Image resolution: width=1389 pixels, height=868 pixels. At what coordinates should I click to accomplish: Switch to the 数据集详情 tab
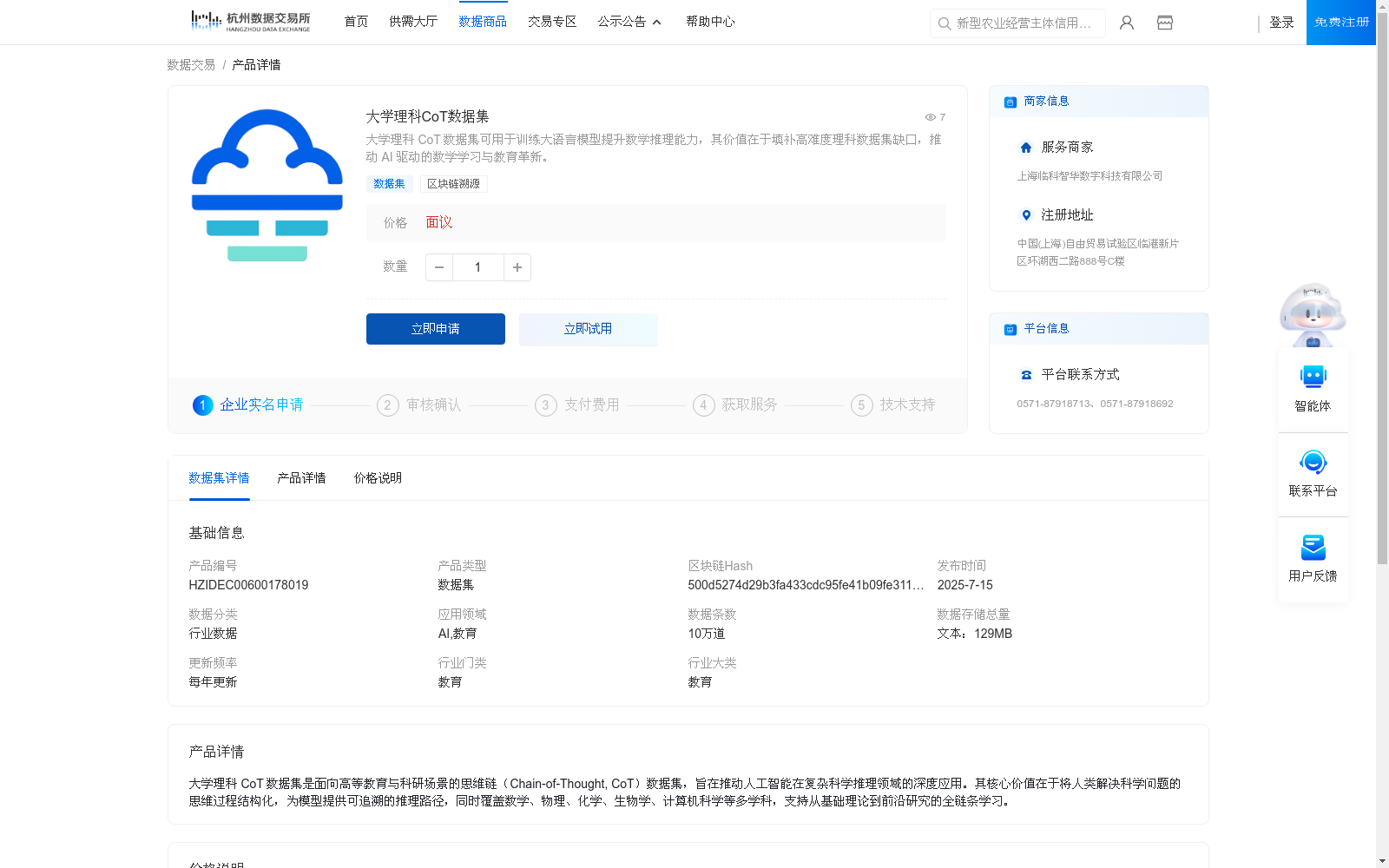[219, 478]
